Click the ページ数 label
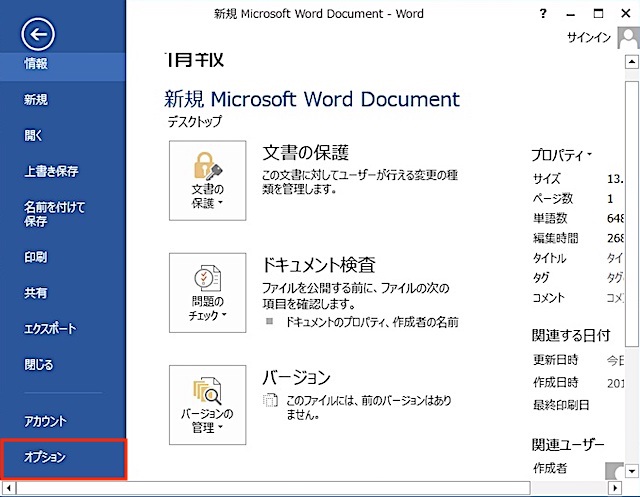The width and height of the screenshot is (640, 497). (x=553, y=198)
